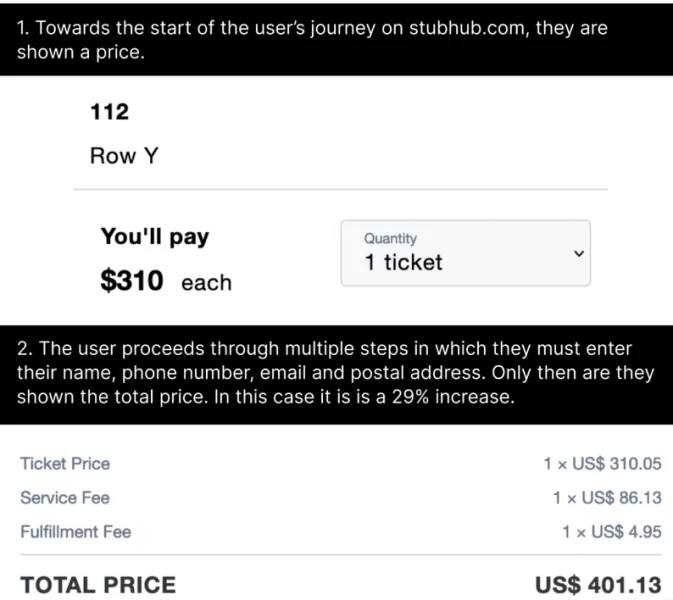Click the "Ticket Price" line label
Viewport: 673px width, 600px height.
coord(65,464)
